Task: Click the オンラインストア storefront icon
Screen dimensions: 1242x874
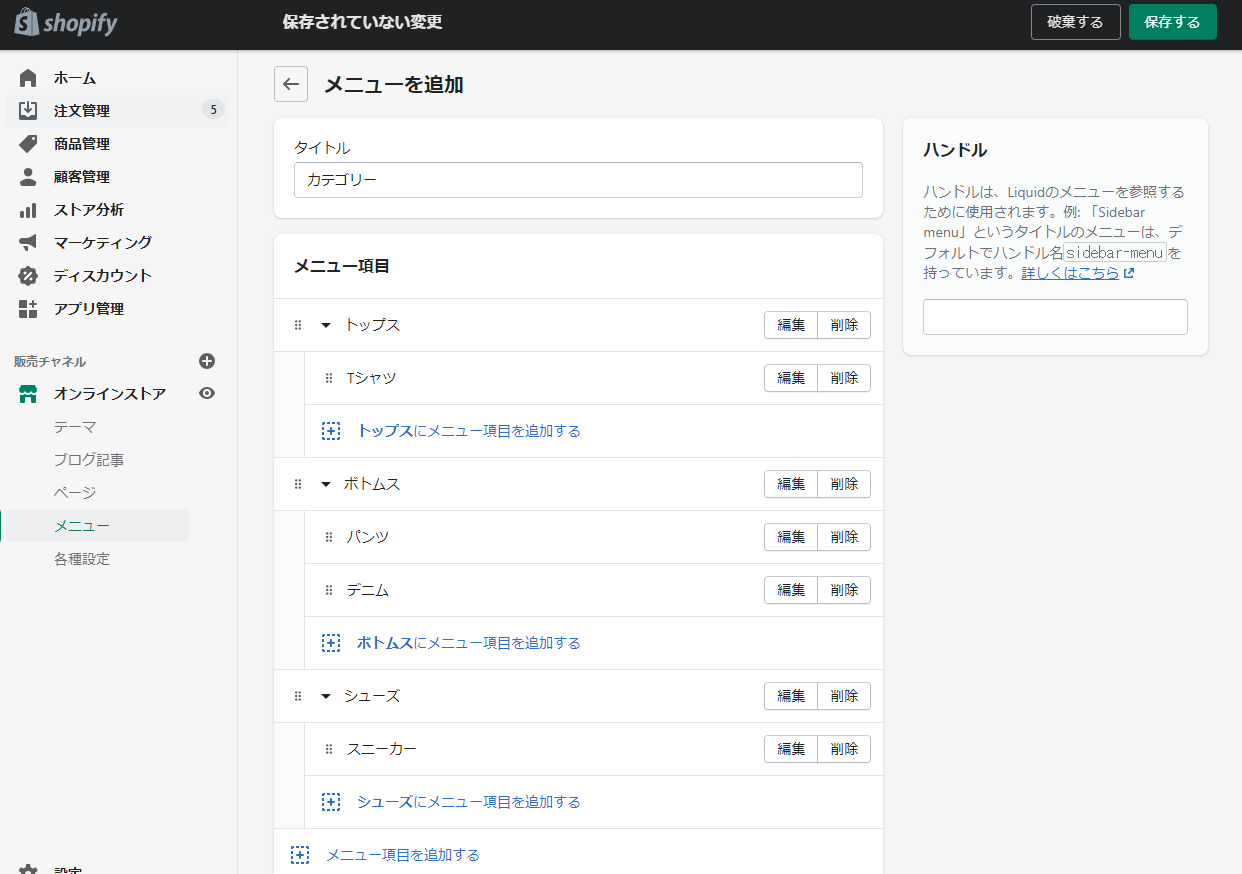Action: (28, 394)
